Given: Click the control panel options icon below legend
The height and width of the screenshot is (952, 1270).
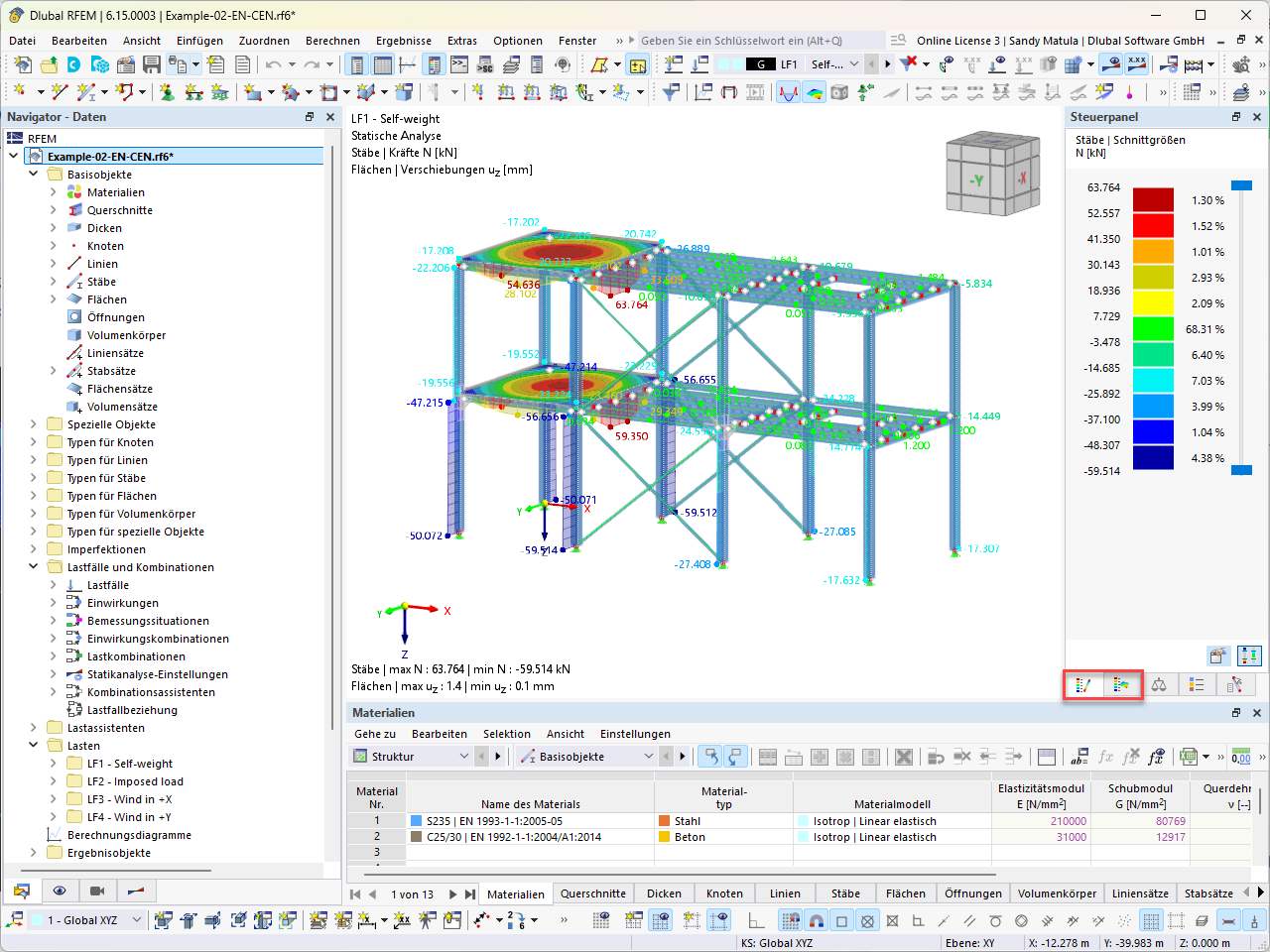Looking at the screenshot, I should [1217, 655].
